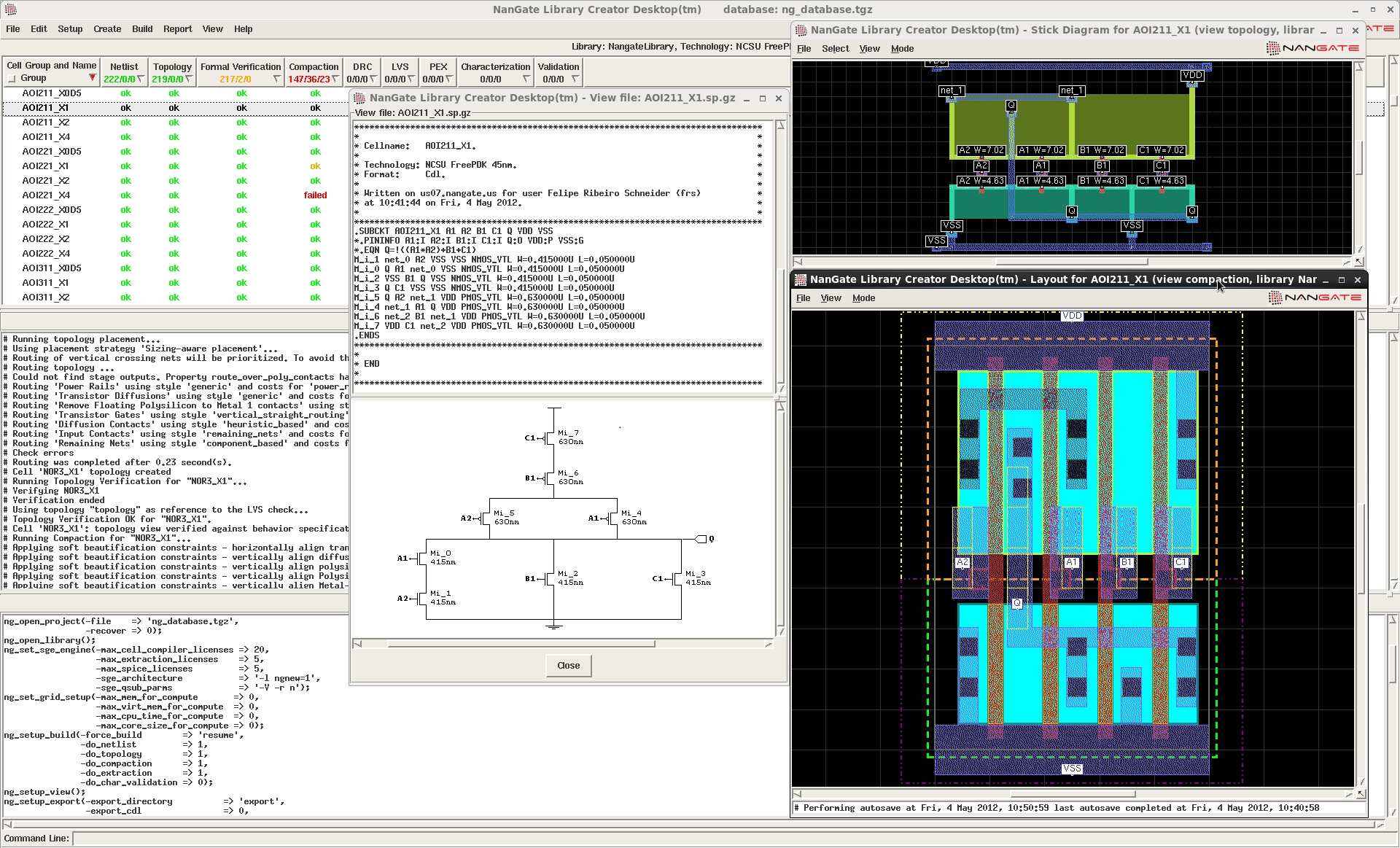Open the Build menu in the main window
The image size is (1400, 848).
coord(142,29)
